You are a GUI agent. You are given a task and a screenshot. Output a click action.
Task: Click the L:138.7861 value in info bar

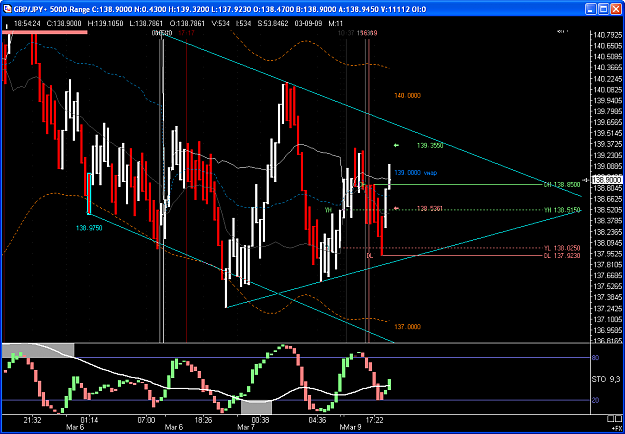click(146, 24)
